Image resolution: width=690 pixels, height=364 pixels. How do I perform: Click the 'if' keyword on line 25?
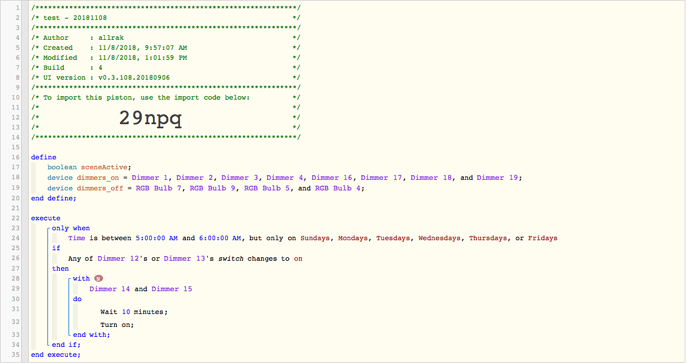click(x=56, y=248)
